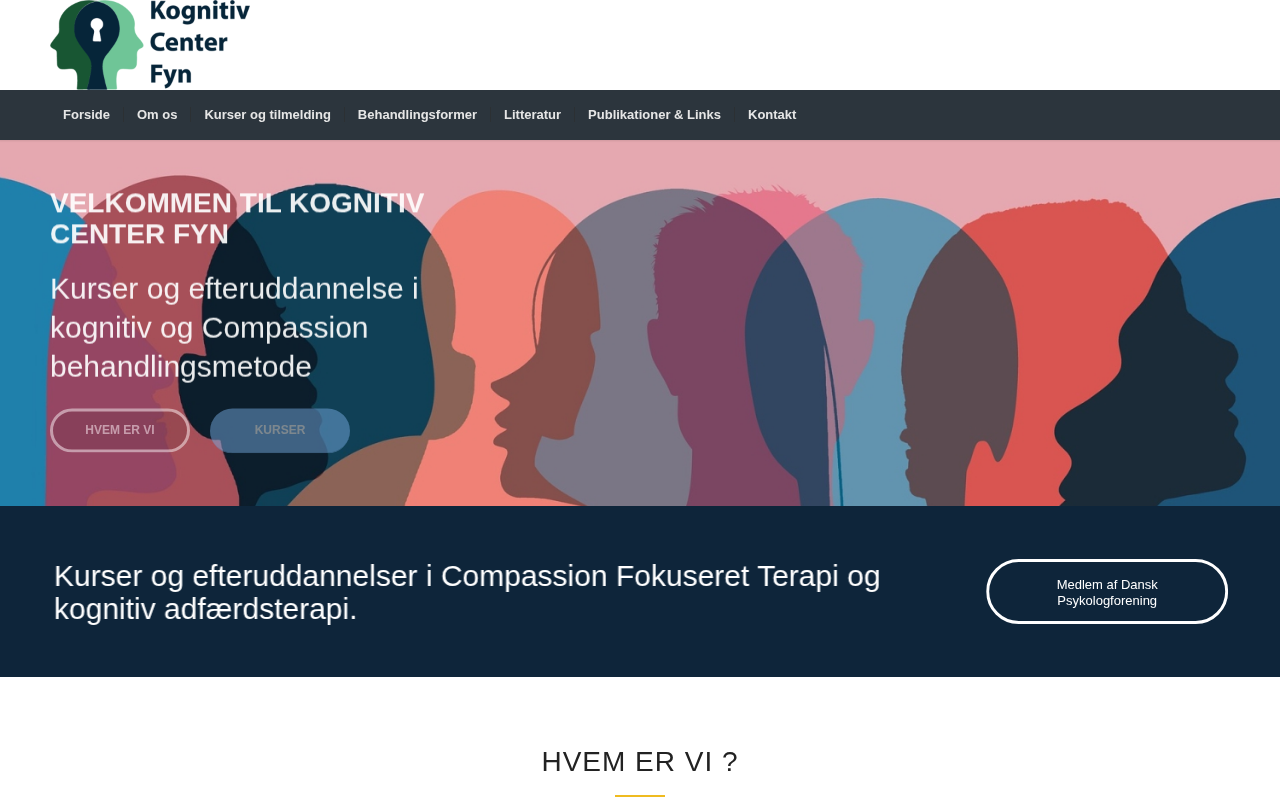Open Kurser og tilmelding menu

tap(267, 115)
